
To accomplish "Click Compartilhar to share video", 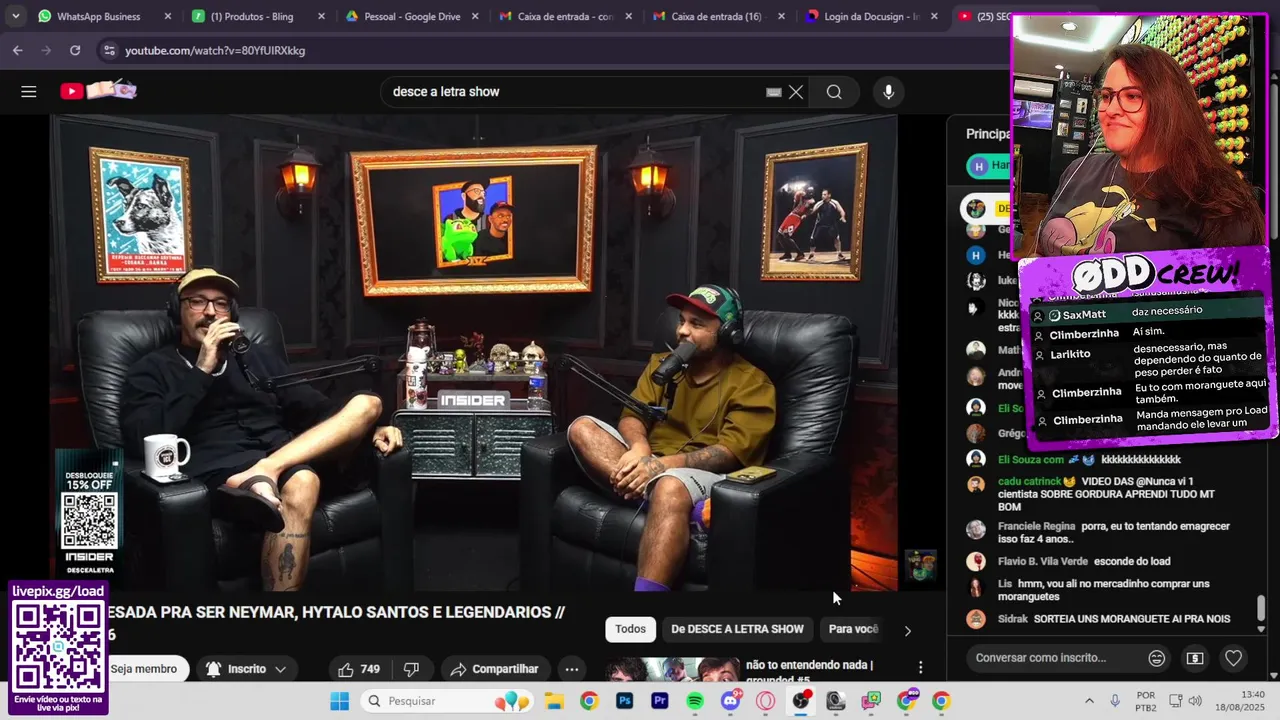I will point(495,669).
